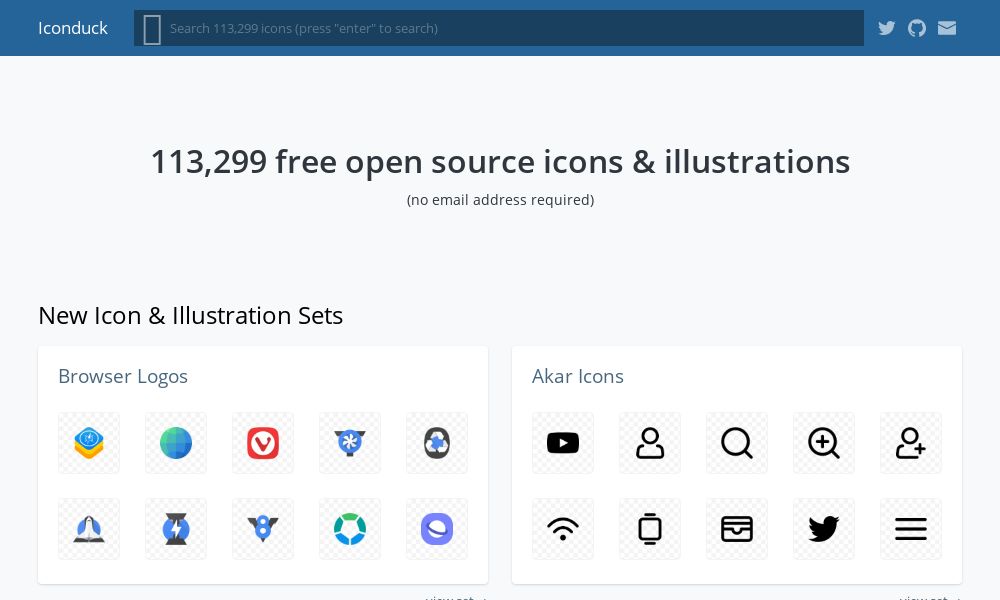Viewport: 1000px width, 600px height.
Task: Click the email envelope icon in header
Action: point(947,28)
